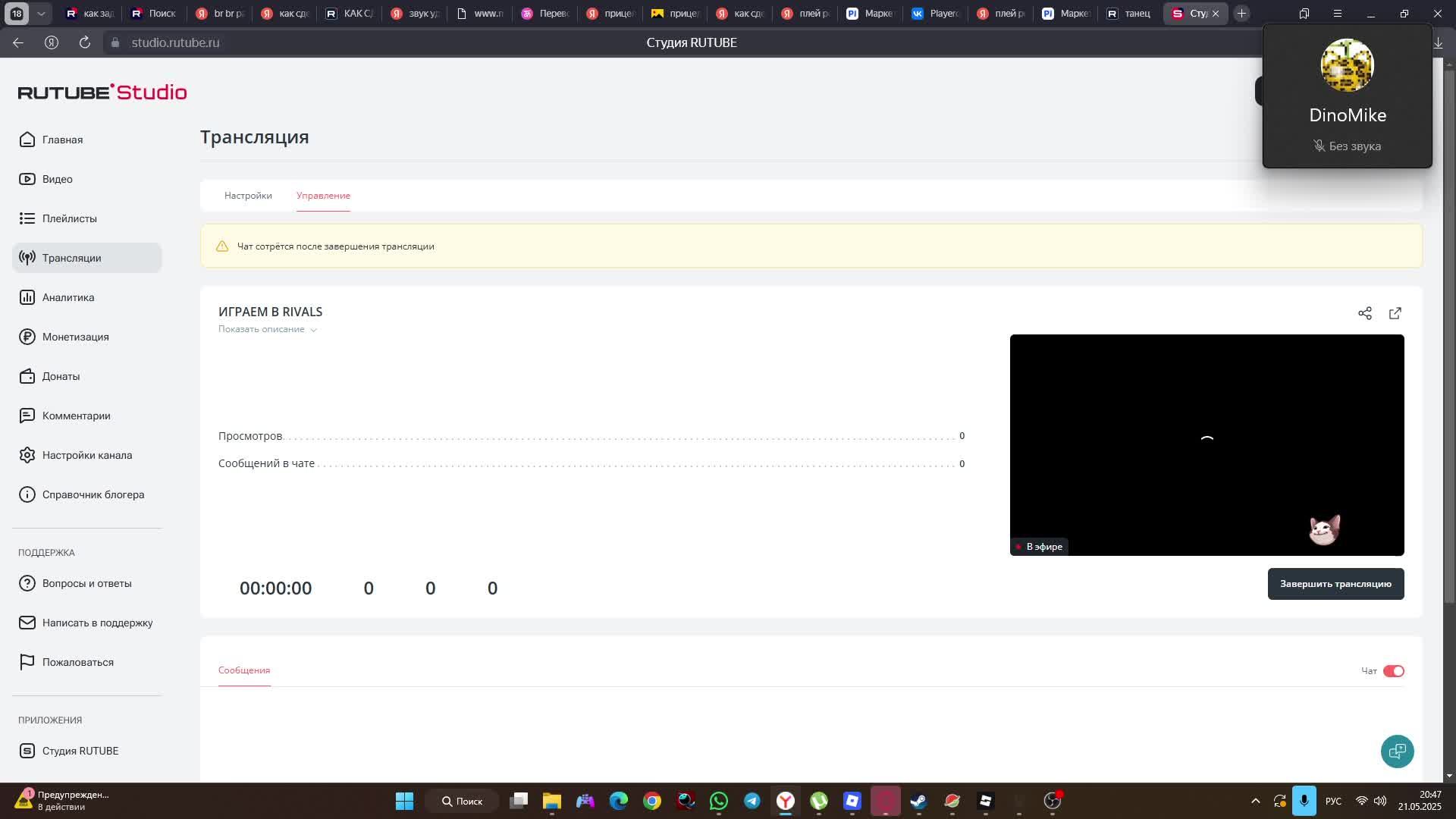Toggle the Чат switch off

1393,671
